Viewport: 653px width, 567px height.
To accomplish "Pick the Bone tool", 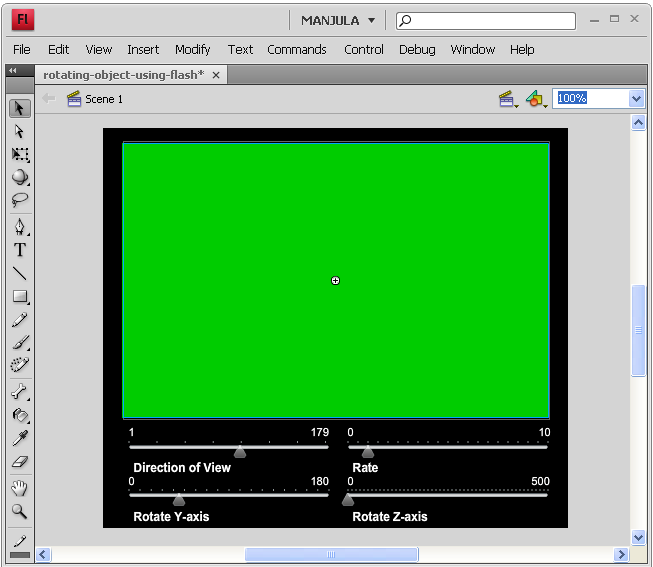I will click(x=19, y=392).
